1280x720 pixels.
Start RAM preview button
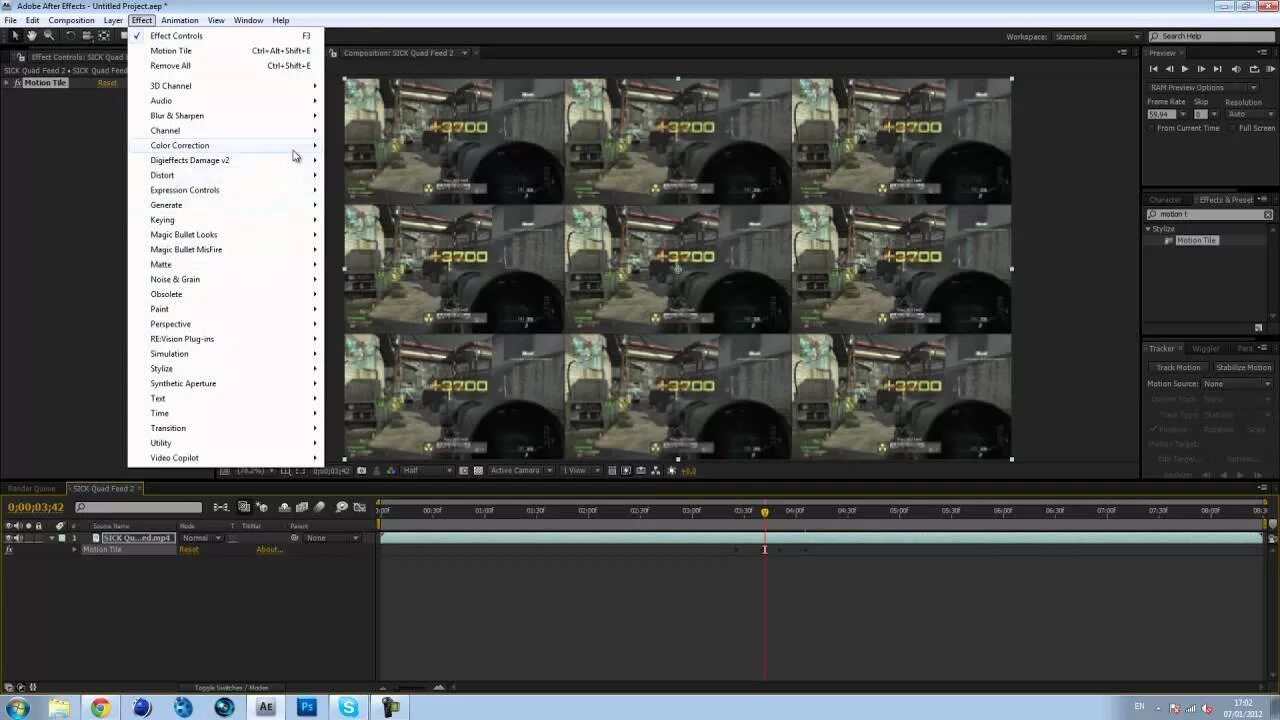pos(1271,69)
